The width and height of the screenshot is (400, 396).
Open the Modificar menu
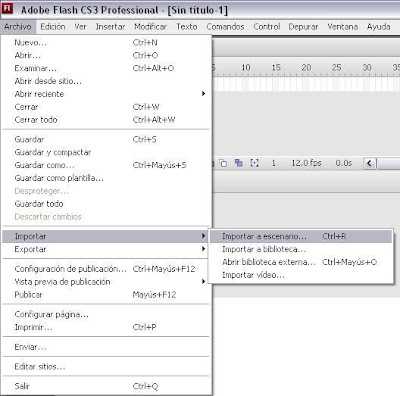(150, 26)
